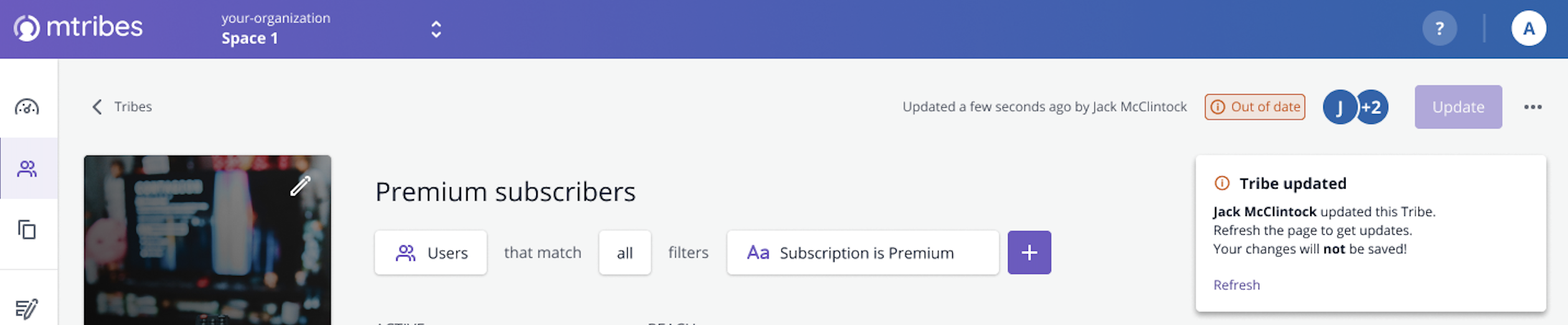Open the copy pages icon in sidebar
Viewport: 1568px width, 325px height.
pyautogui.click(x=27, y=230)
